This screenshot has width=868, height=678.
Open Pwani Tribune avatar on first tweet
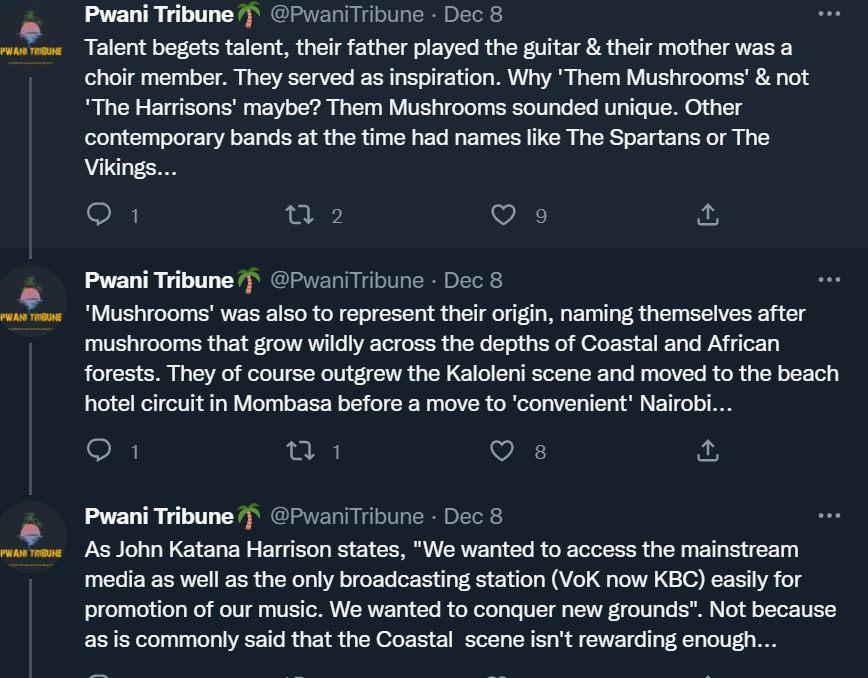pyautogui.click(x=31, y=38)
